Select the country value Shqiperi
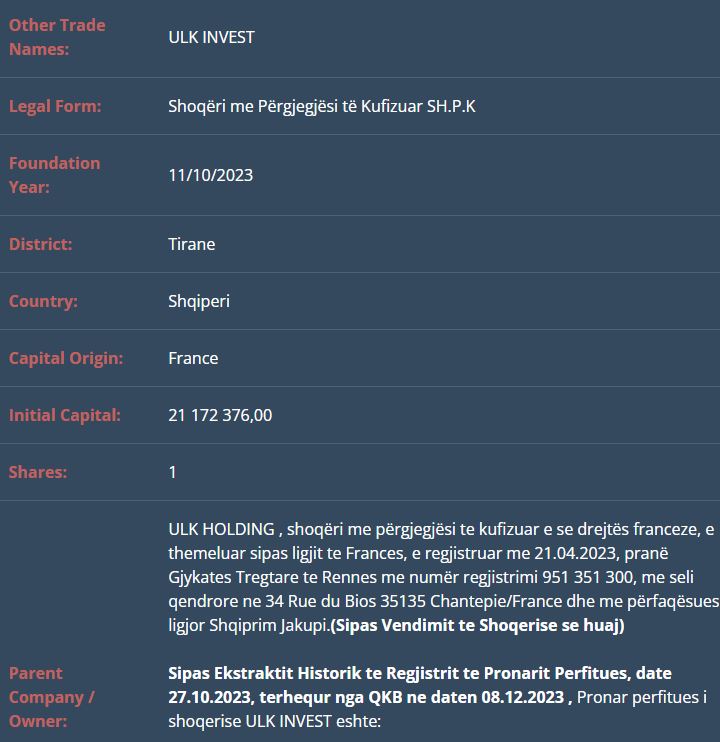 (x=198, y=301)
